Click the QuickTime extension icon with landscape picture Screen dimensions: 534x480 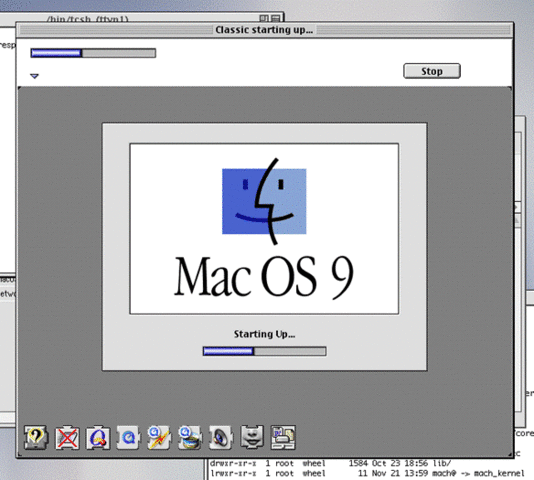pyautogui.click(x=190, y=437)
